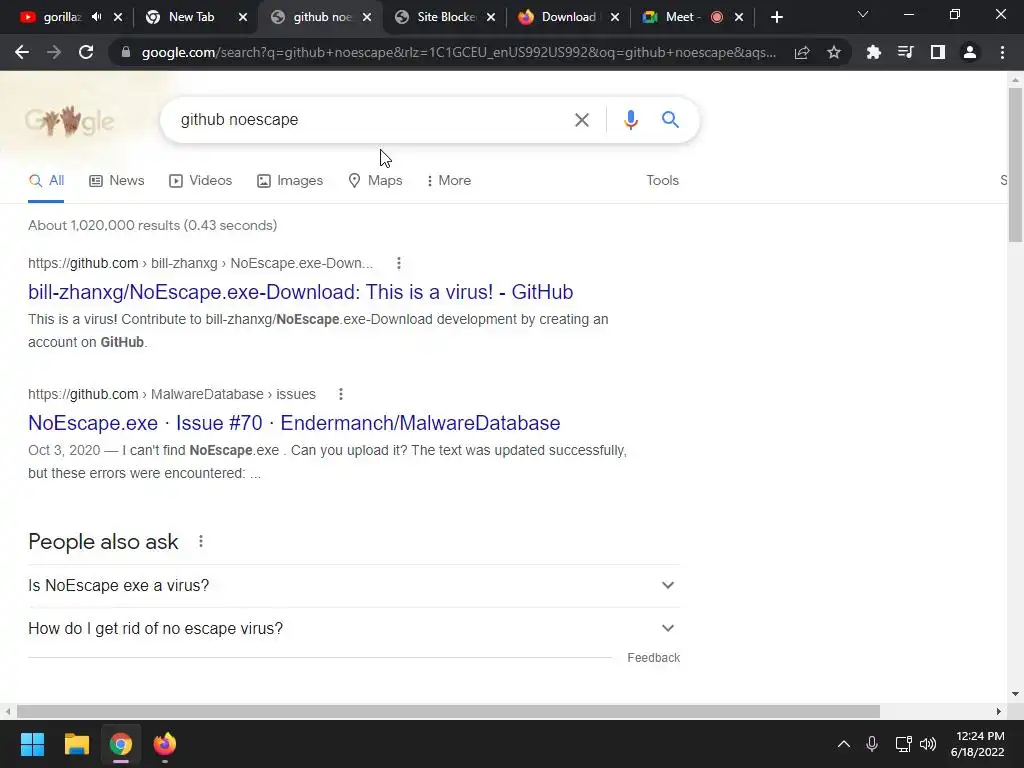1024x768 pixels.
Task: Close the Site Blocker tab
Action: [x=491, y=17]
